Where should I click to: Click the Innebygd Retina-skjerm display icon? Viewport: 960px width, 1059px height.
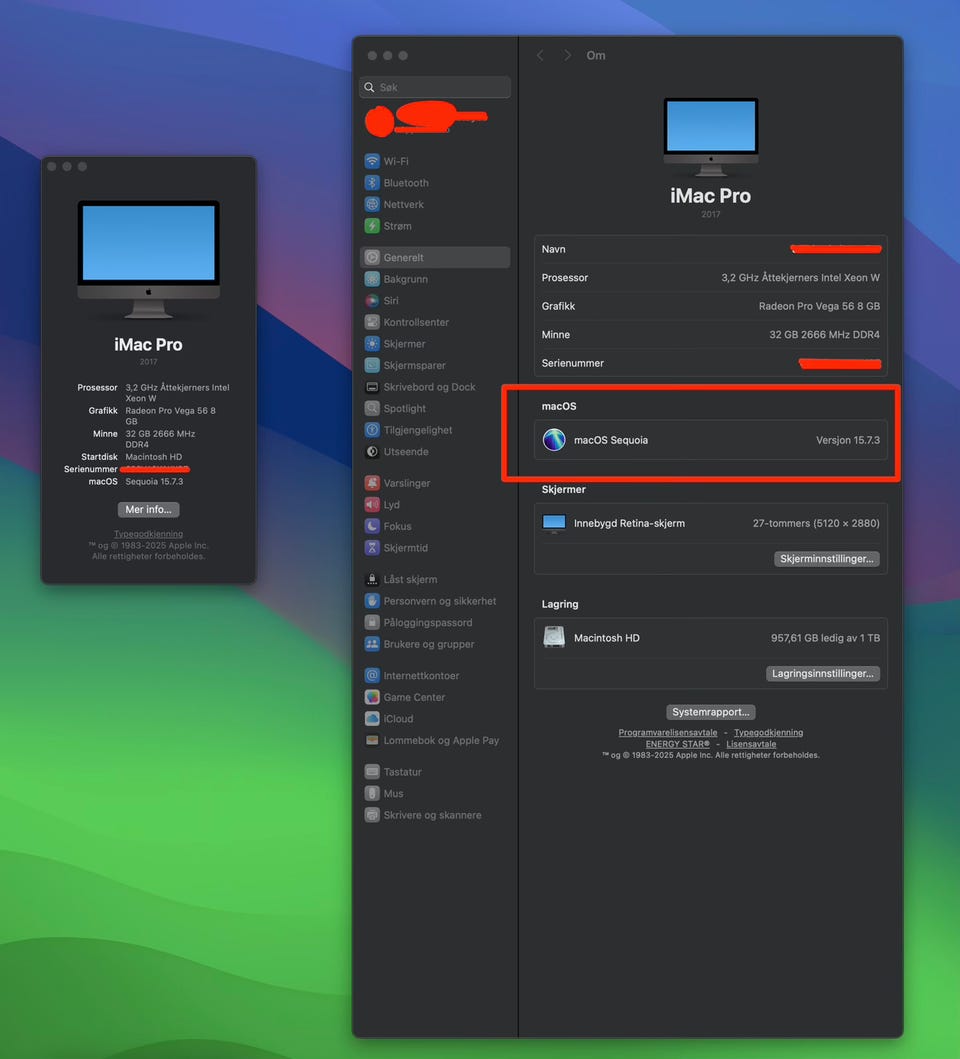pos(554,523)
